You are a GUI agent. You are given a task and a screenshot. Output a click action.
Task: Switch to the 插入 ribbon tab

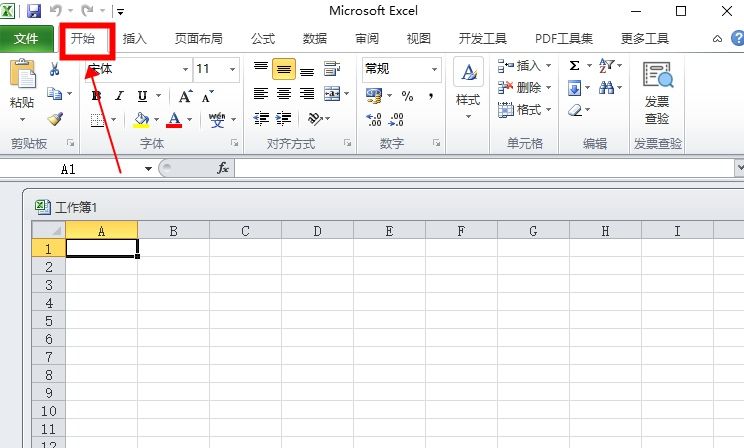click(134, 38)
